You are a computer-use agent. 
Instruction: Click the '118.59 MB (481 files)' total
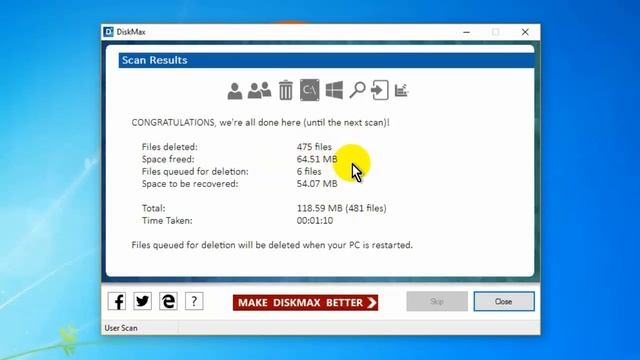[341, 208]
